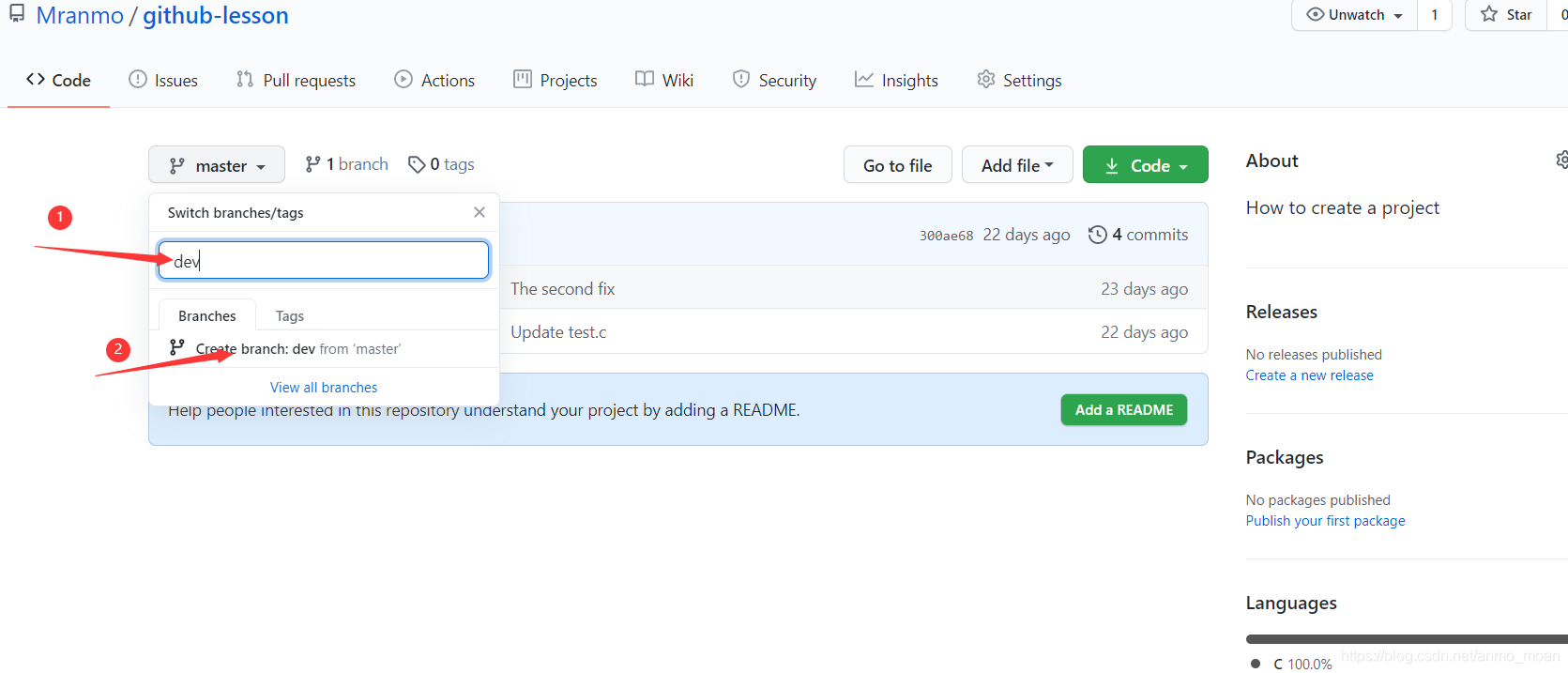
Task: Click the 'How to create a project' description
Action: (1343, 207)
